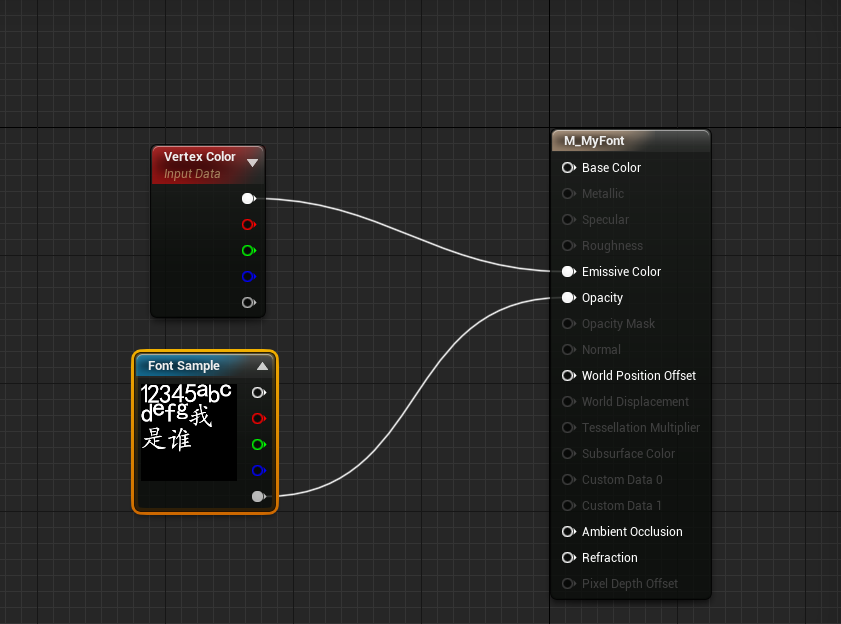Click the Emissive Color input pin

(569, 271)
